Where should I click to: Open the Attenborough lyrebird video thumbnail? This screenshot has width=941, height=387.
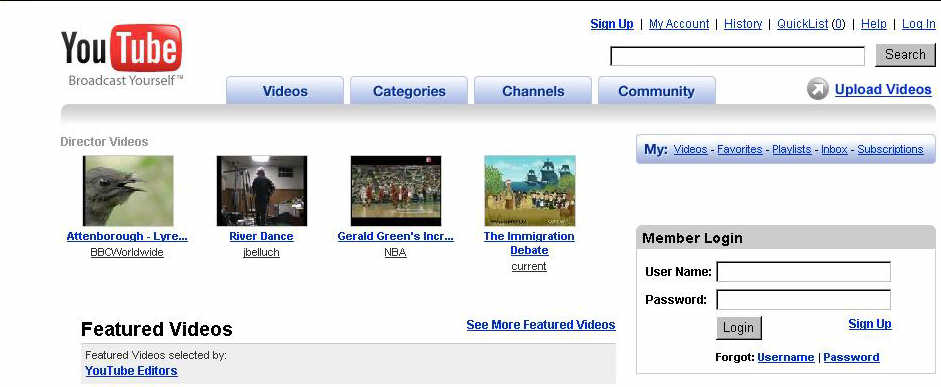pos(128,191)
